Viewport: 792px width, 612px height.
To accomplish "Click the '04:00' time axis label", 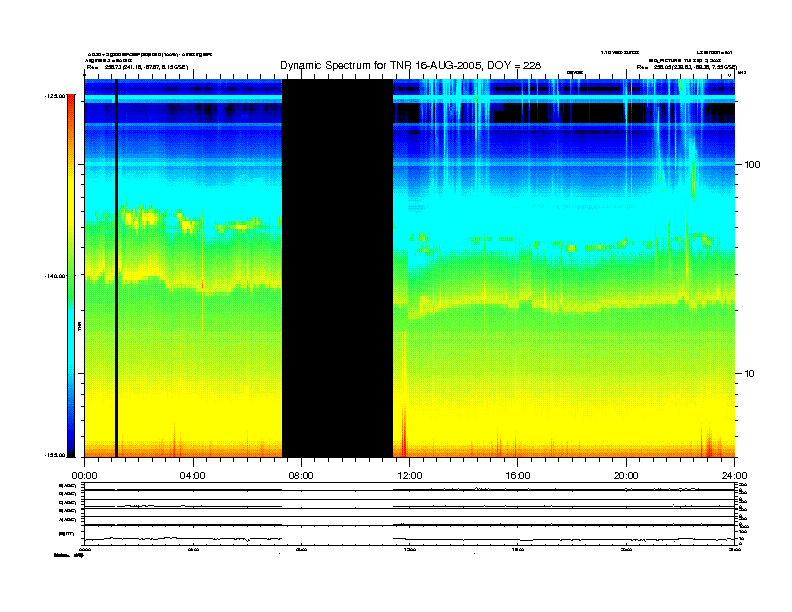I will point(193,476).
